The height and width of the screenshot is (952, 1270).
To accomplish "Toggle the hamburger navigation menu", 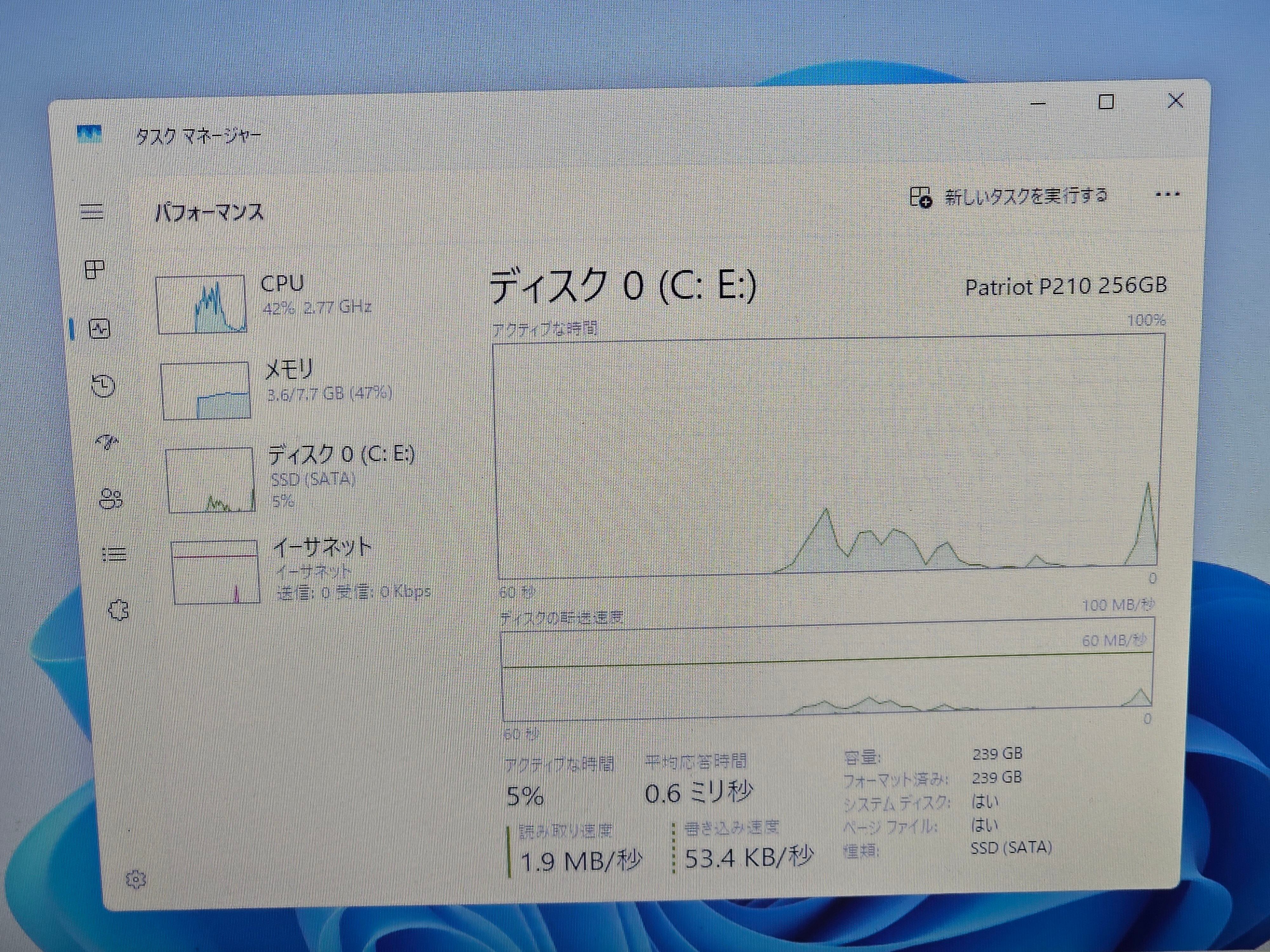I will click(x=92, y=211).
